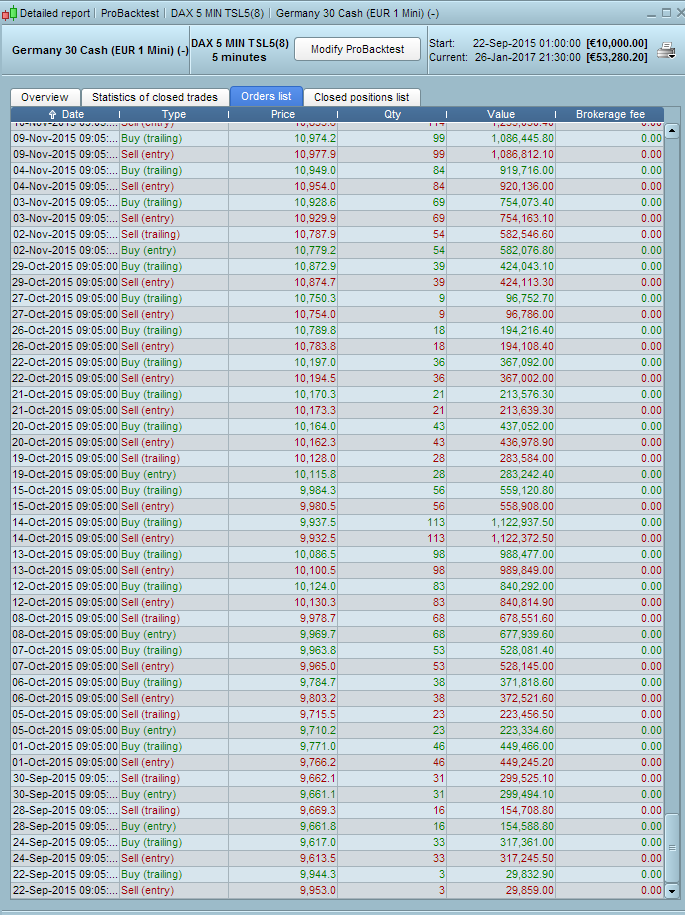This screenshot has width=685, height=915.
Task: Select the 19-Oct-2015 Sell (trailing) row
Action: 337,458
